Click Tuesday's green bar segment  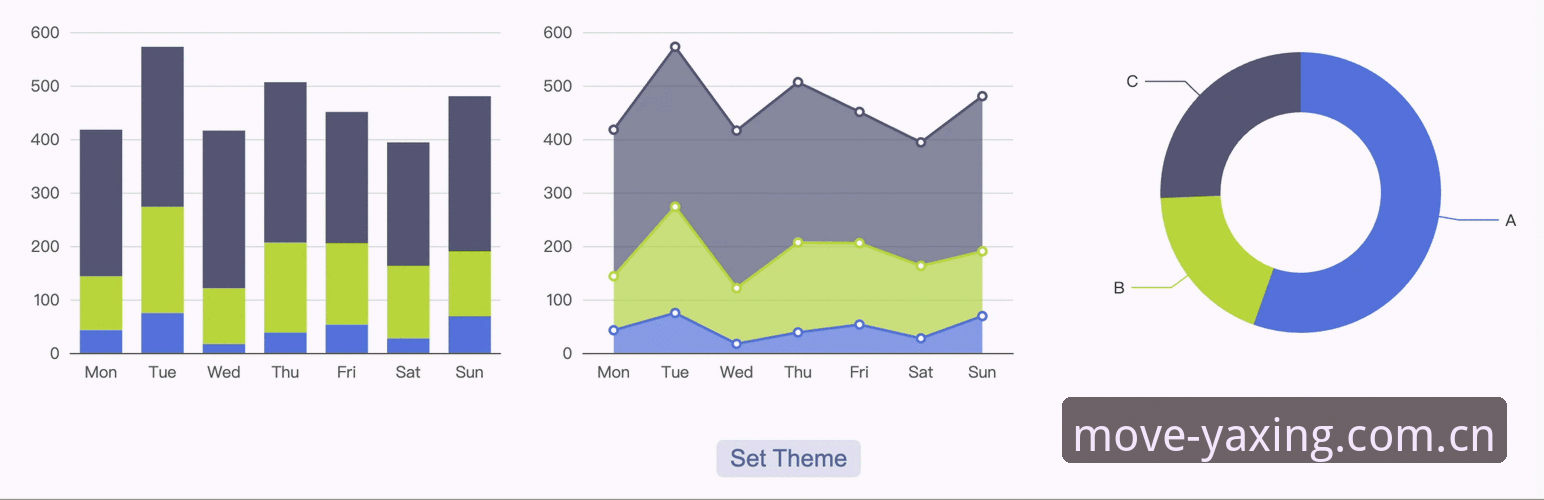[162, 260]
